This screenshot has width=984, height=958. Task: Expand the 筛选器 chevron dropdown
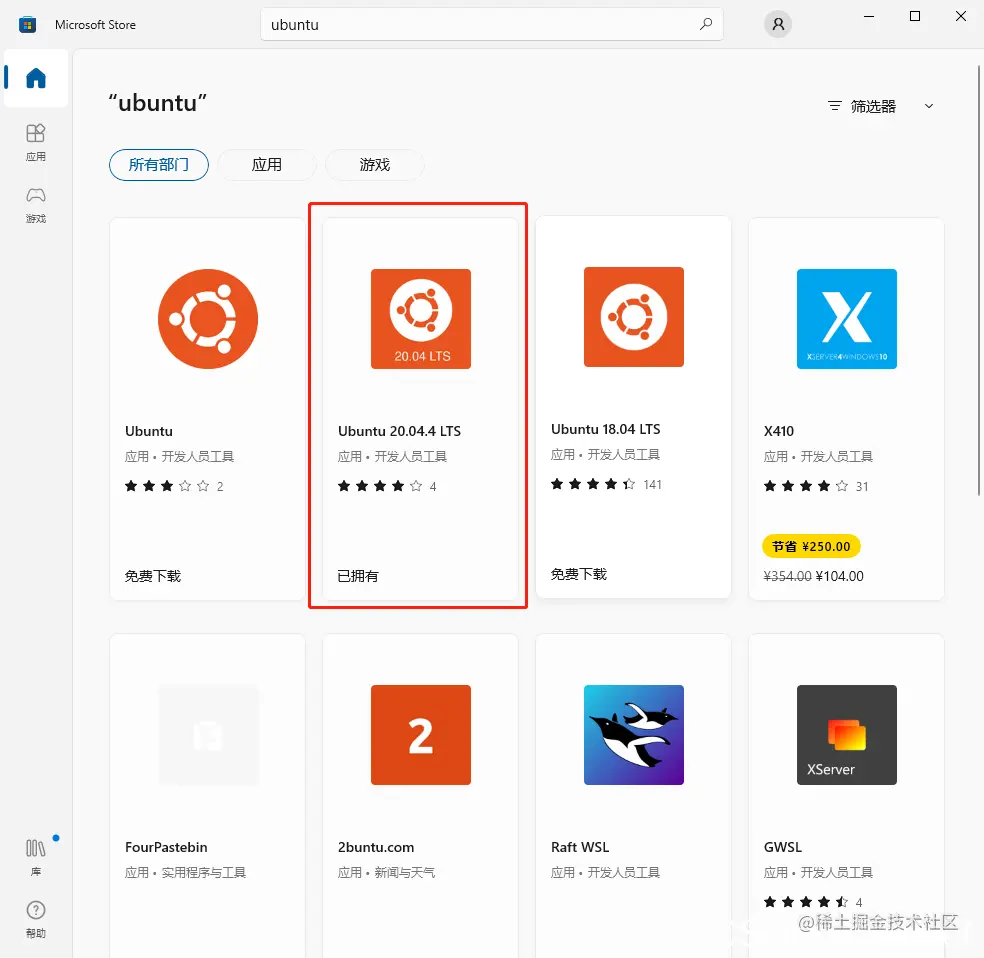pyautogui.click(x=929, y=106)
